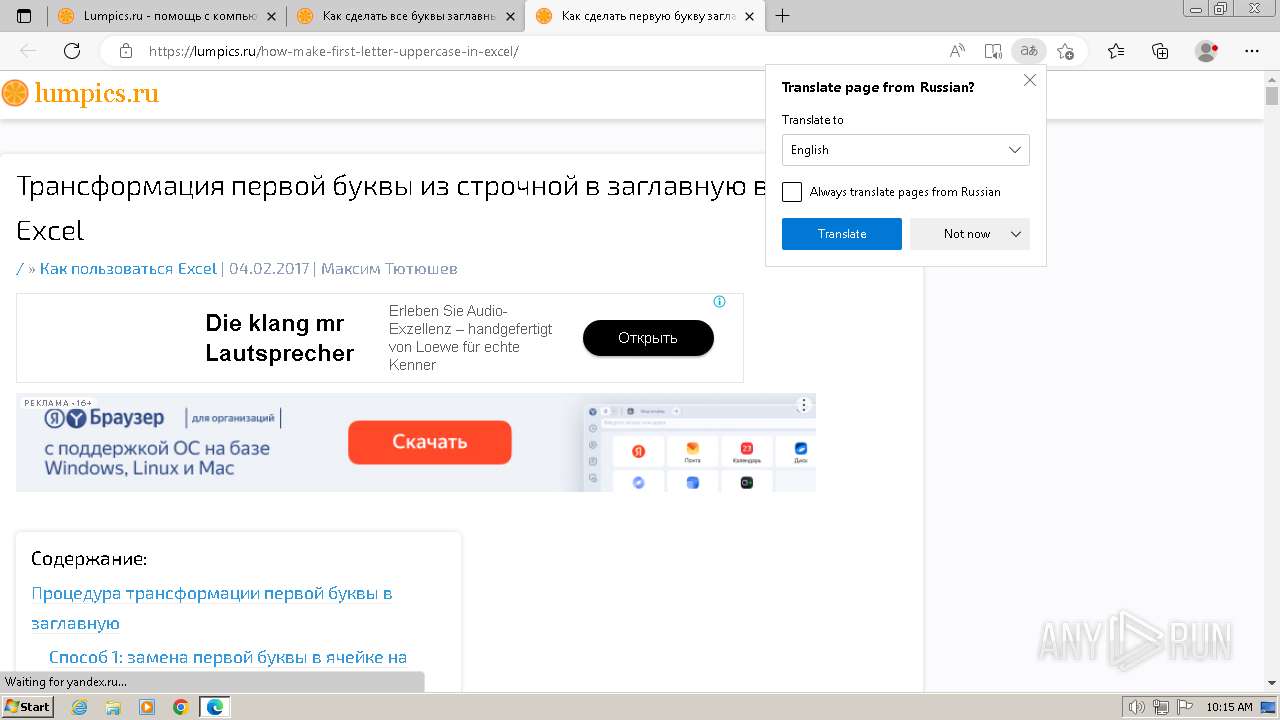
Task: Click the lumpics.ru logo
Action: point(80,94)
